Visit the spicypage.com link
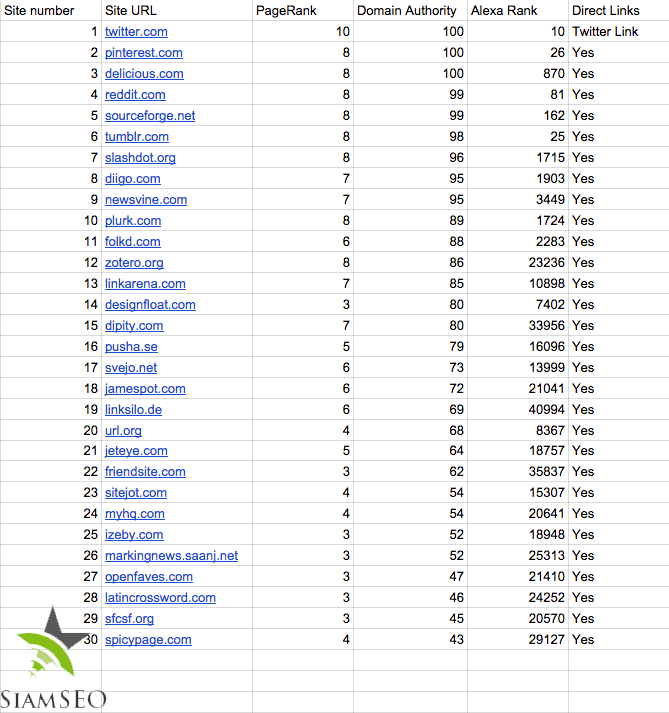Viewport: 669px width, 713px height. 148,640
